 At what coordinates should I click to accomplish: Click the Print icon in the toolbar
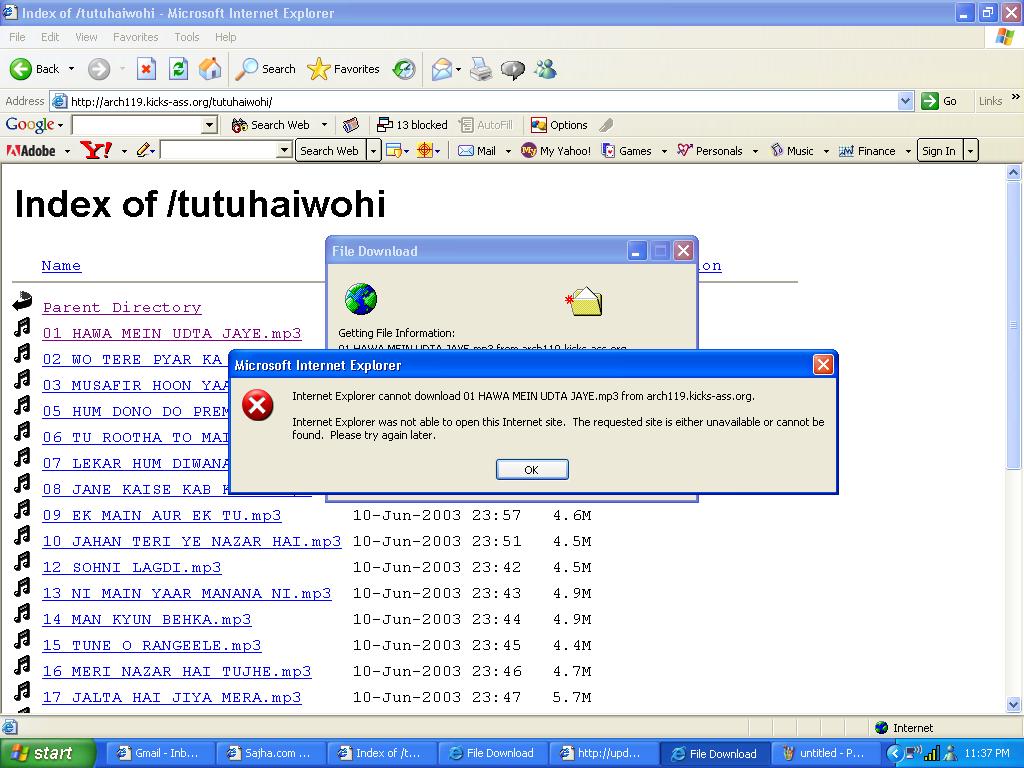[x=481, y=69]
